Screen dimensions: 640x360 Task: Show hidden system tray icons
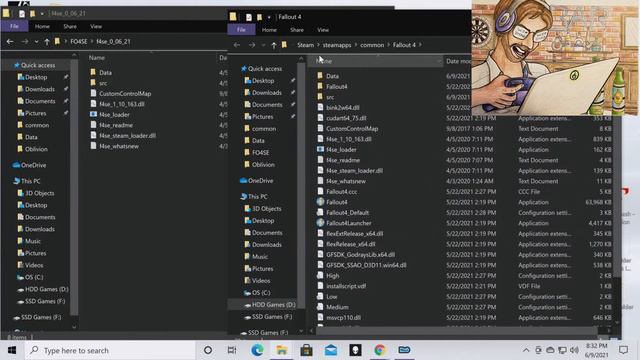tap(526, 350)
